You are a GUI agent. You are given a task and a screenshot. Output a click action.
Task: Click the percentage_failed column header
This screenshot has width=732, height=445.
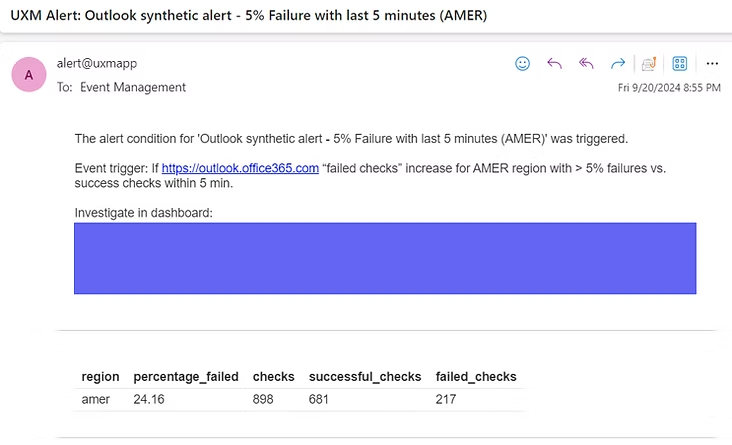pyautogui.click(x=186, y=377)
